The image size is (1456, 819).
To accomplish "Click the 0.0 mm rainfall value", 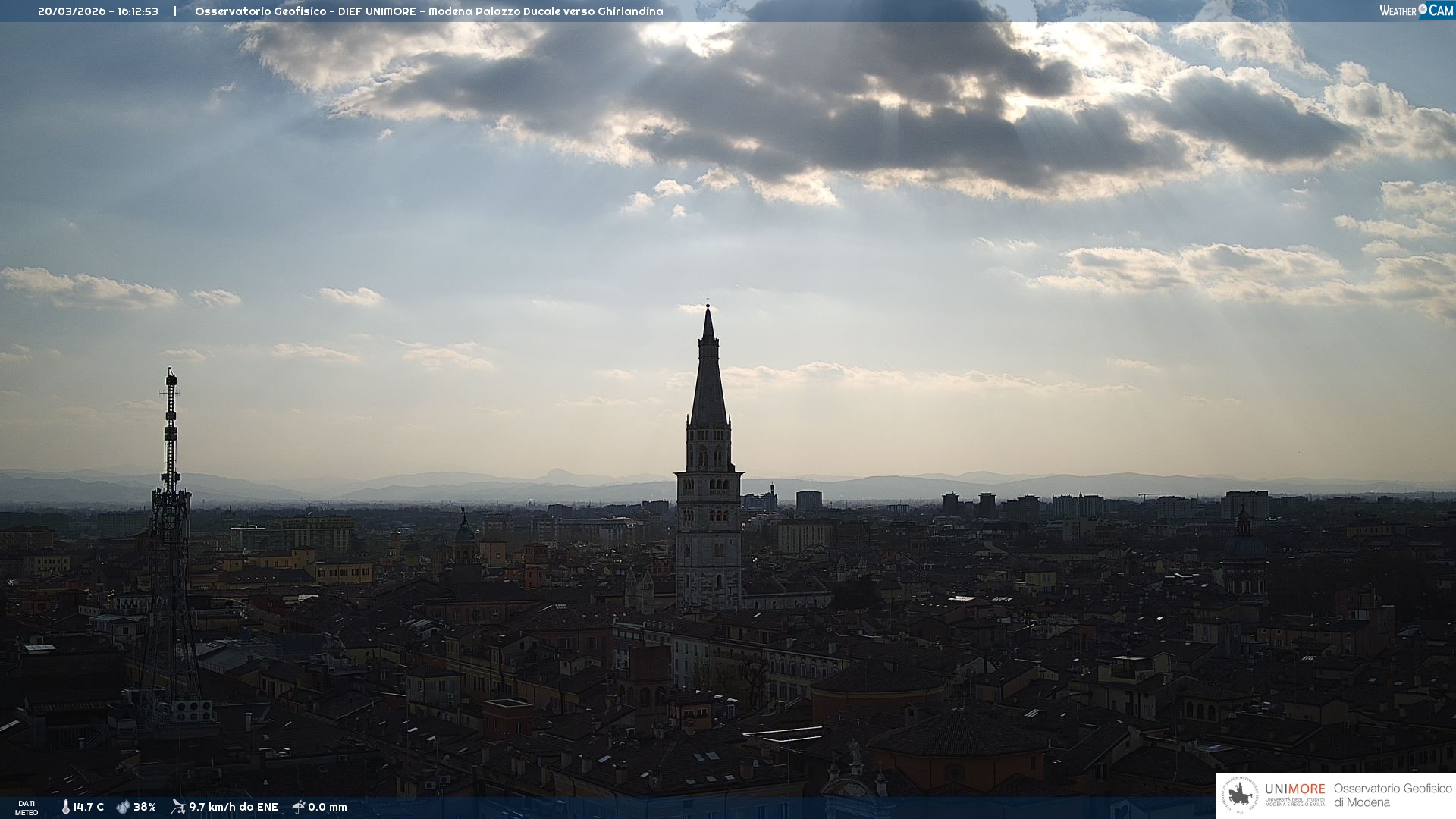I will coord(328,807).
